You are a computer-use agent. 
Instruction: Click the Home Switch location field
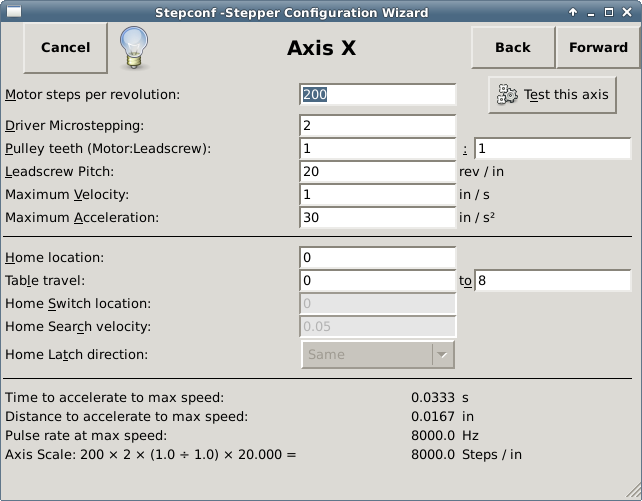(377, 304)
